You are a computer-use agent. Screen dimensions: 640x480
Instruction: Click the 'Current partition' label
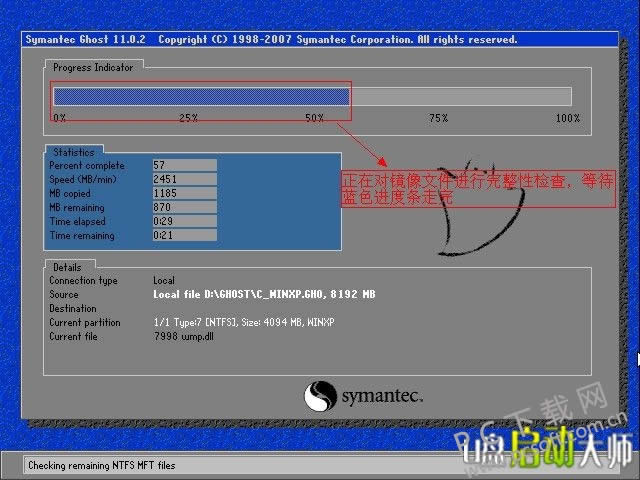click(85, 322)
